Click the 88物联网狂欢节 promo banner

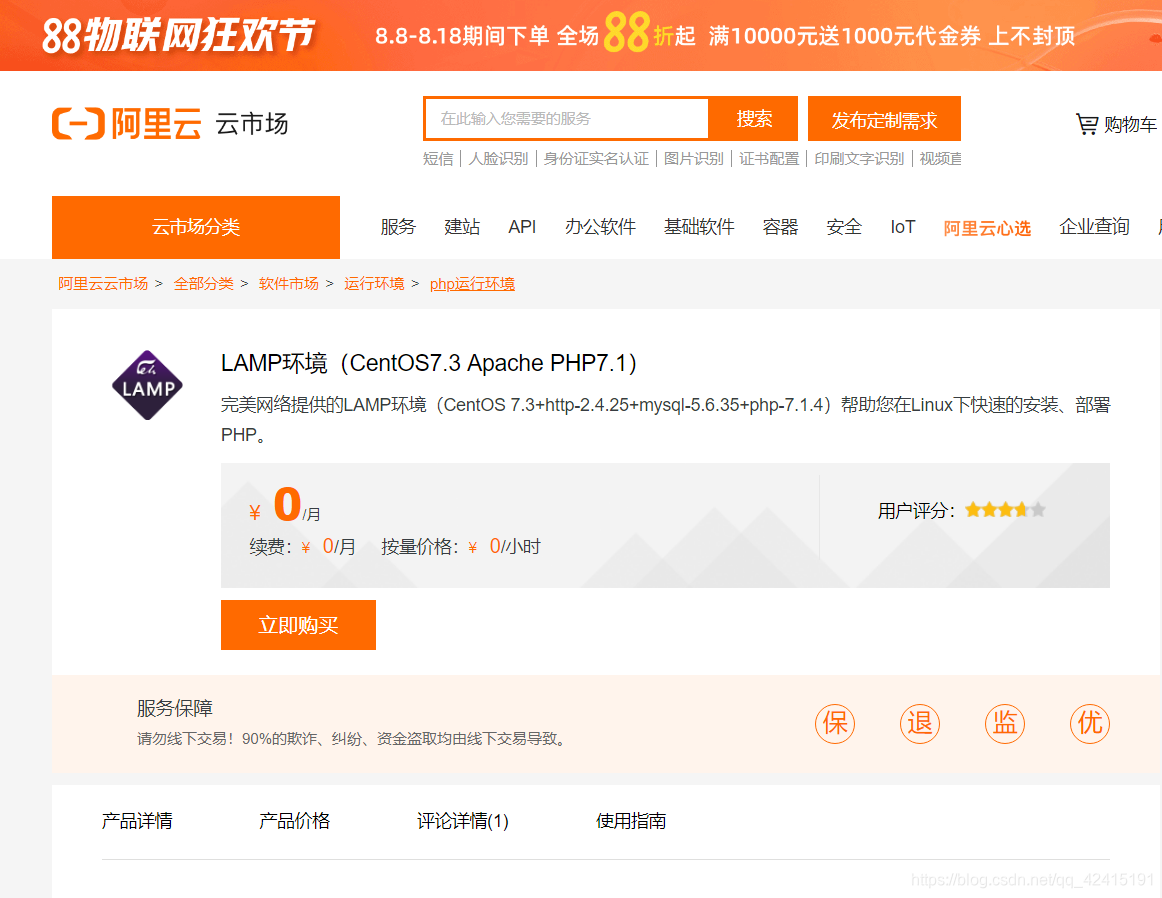pos(581,36)
